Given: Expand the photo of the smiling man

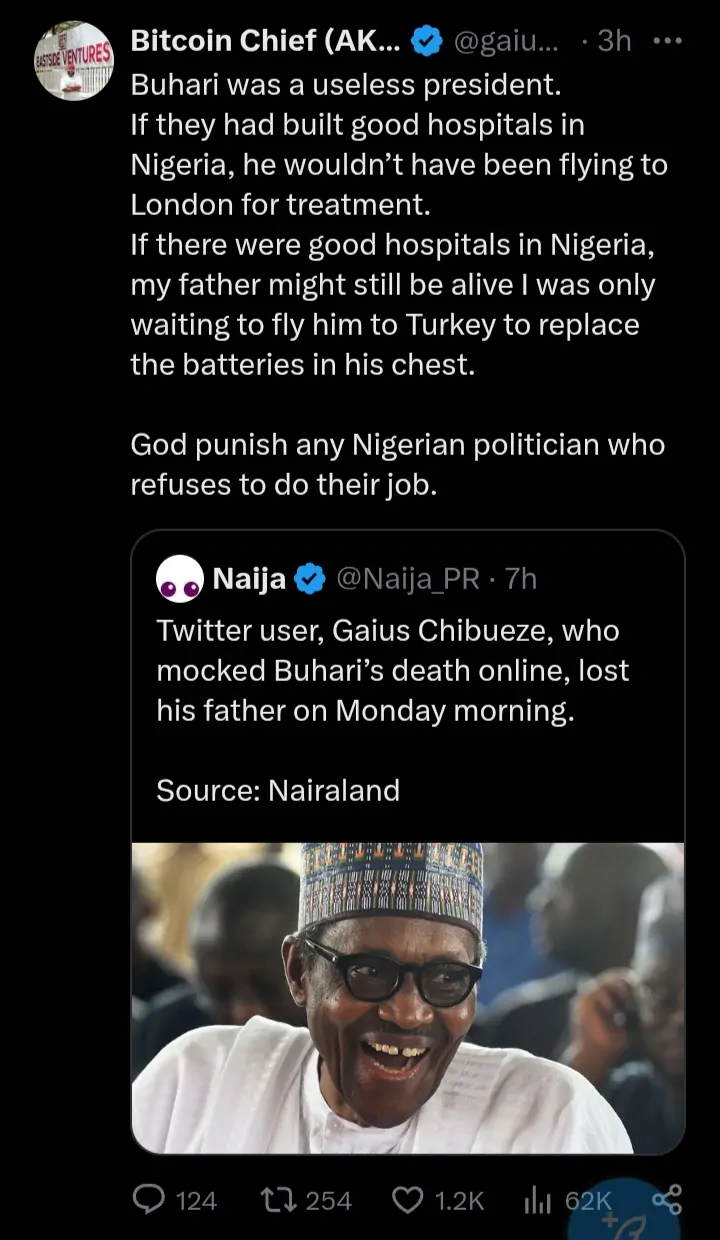Looking at the screenshot, I should 408,997.
